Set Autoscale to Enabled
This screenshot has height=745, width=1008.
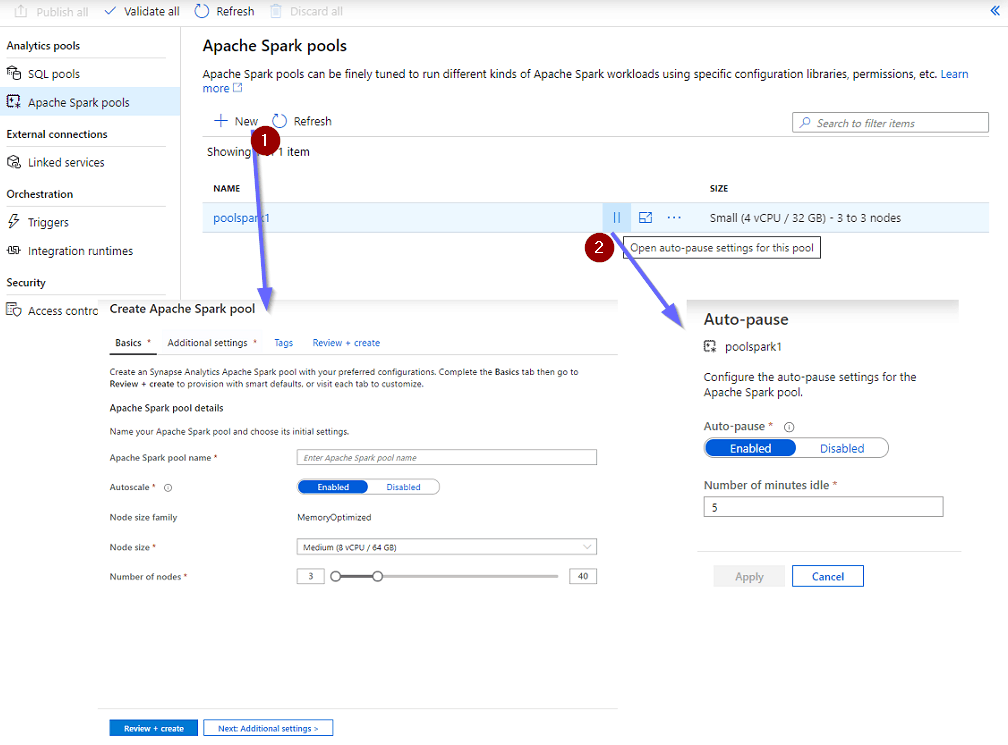(333, 487)
